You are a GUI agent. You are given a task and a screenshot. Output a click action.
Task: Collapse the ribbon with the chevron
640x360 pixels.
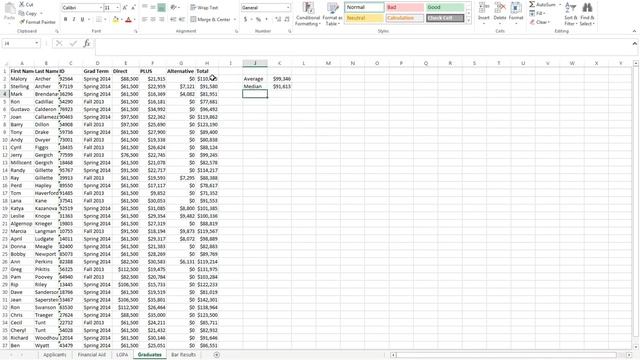click(634, 31)
